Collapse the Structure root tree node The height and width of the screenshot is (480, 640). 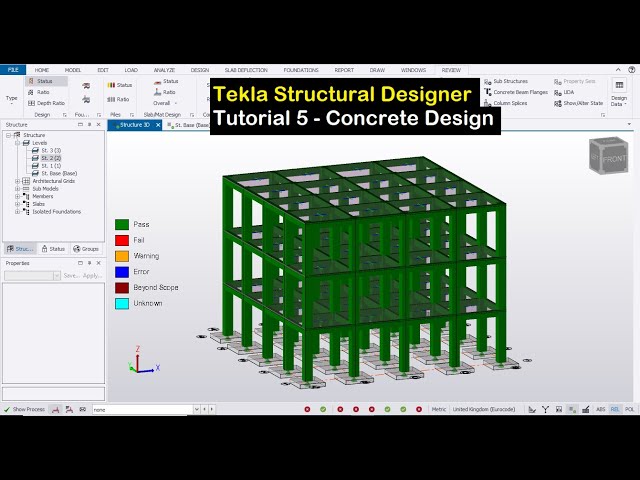pos(8,135)
